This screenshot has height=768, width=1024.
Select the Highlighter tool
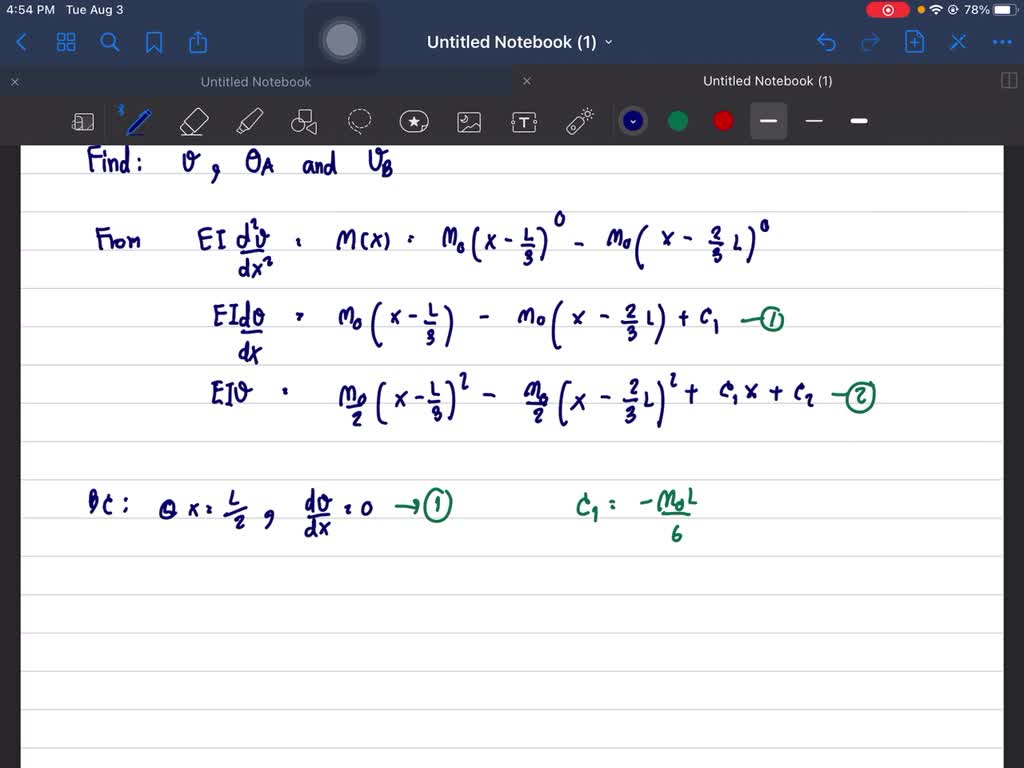pyautogui.click(x=248, y=121)
